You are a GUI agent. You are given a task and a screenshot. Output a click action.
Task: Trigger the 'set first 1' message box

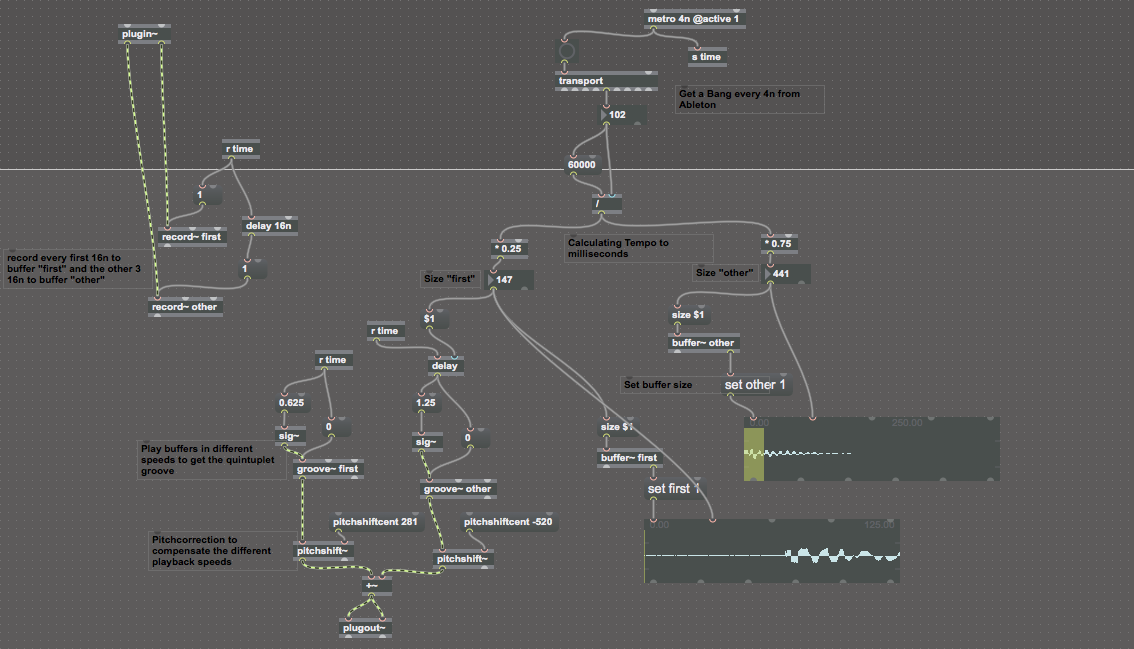point(674,489)
